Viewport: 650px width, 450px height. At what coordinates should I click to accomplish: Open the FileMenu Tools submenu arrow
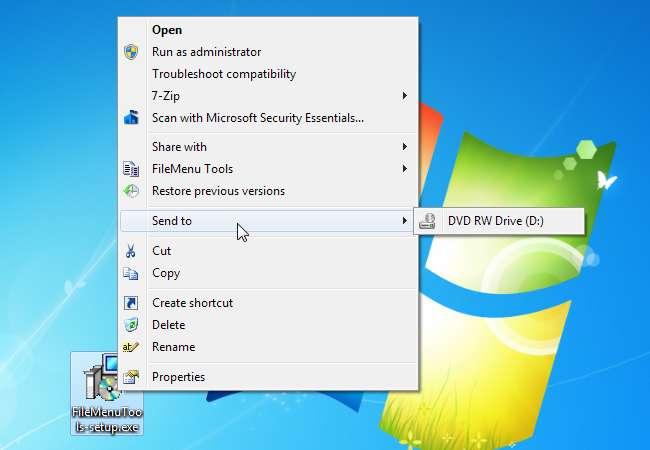click(x=405, y=169)
